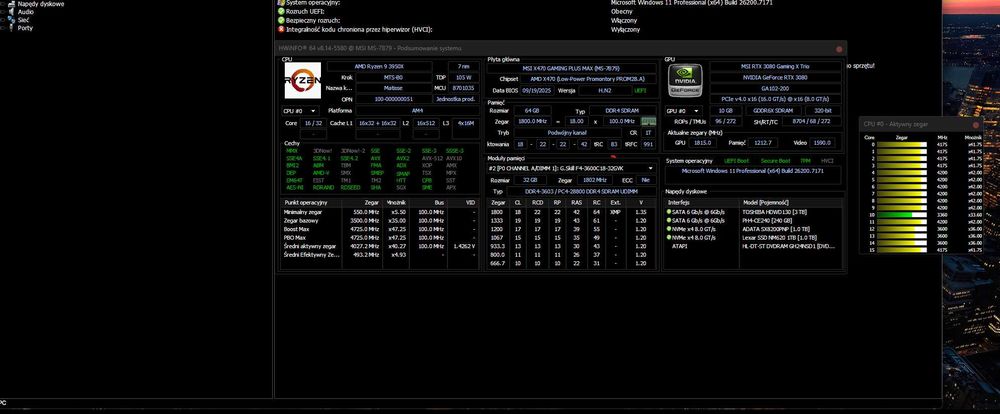The width and height of the screenshot is (1000, 414).
Task: Click the Interfejs column header
Action: 702,202
